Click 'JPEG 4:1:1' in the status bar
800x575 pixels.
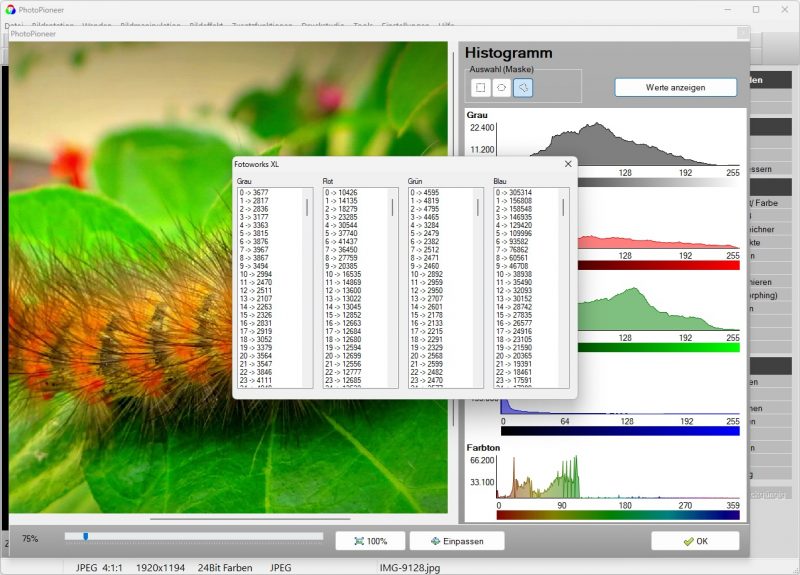tap(99, 567)
